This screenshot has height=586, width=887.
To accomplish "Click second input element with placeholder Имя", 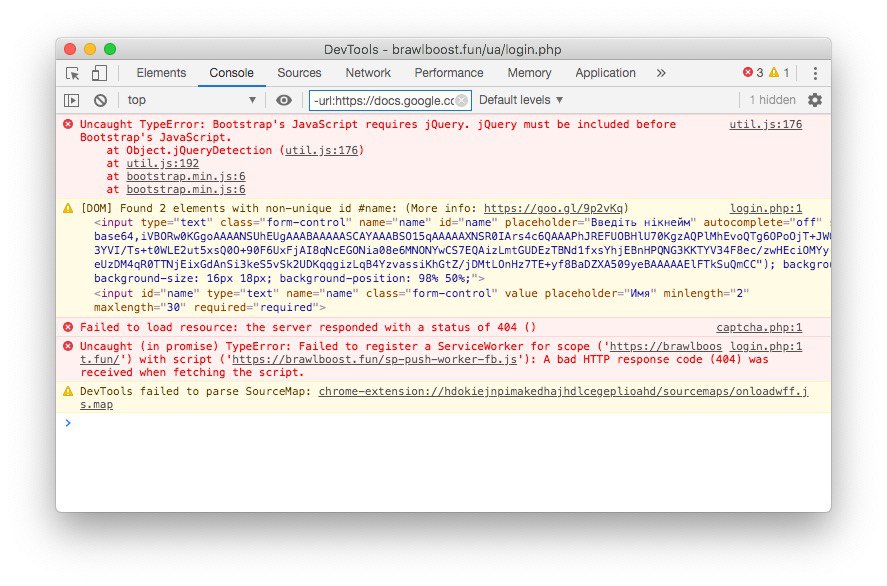I will [x=421, y=300].
